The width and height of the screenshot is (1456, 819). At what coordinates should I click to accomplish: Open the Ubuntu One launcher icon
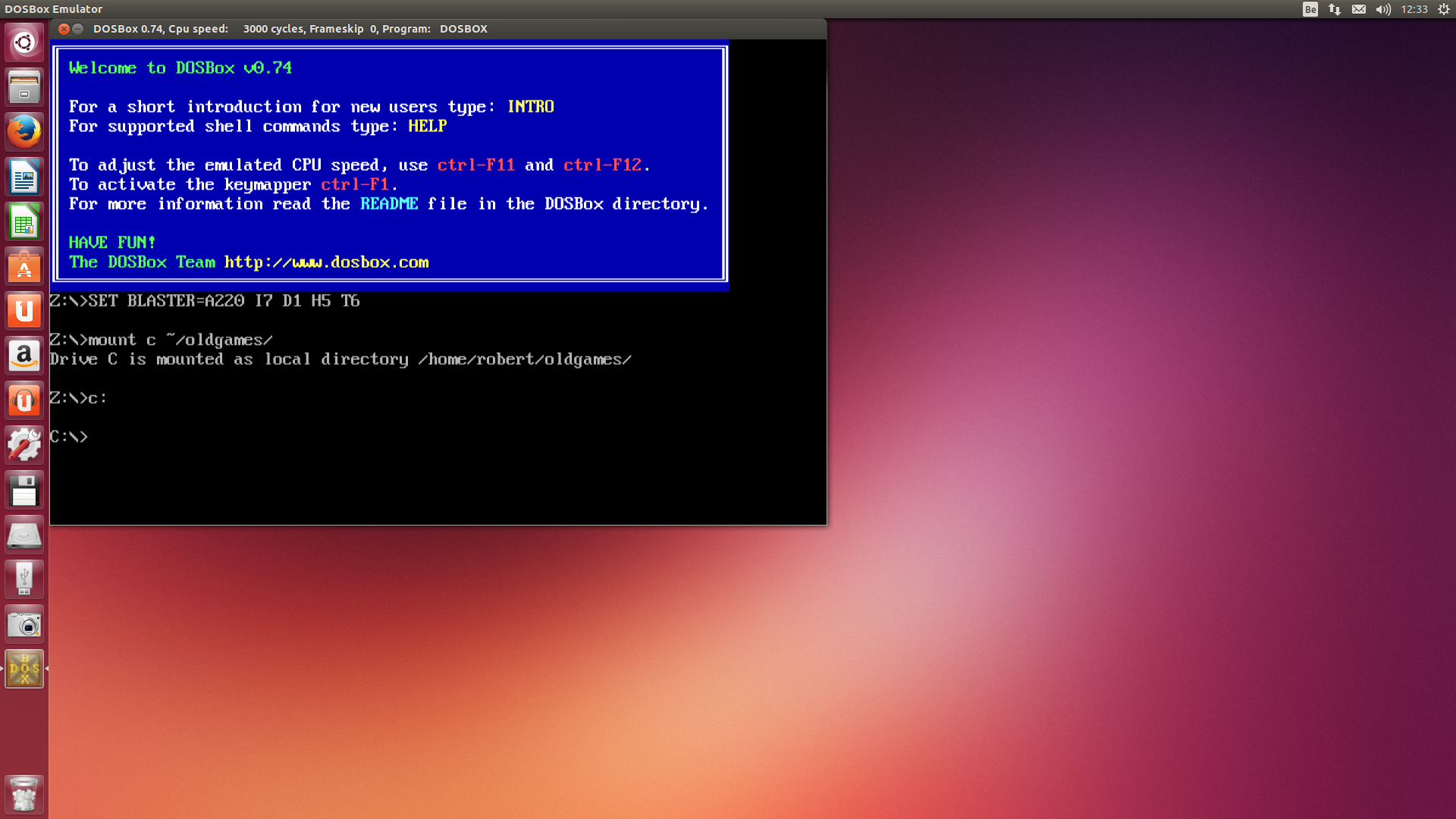[24, 311]
